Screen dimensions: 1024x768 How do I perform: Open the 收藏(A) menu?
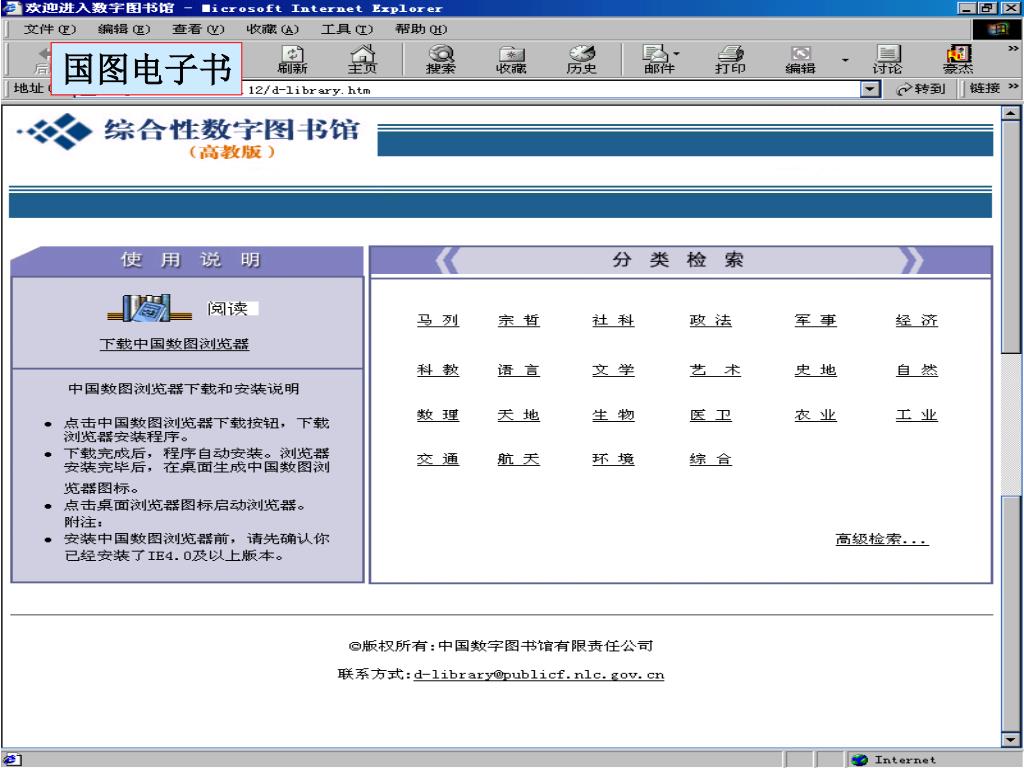coord(272,29)
